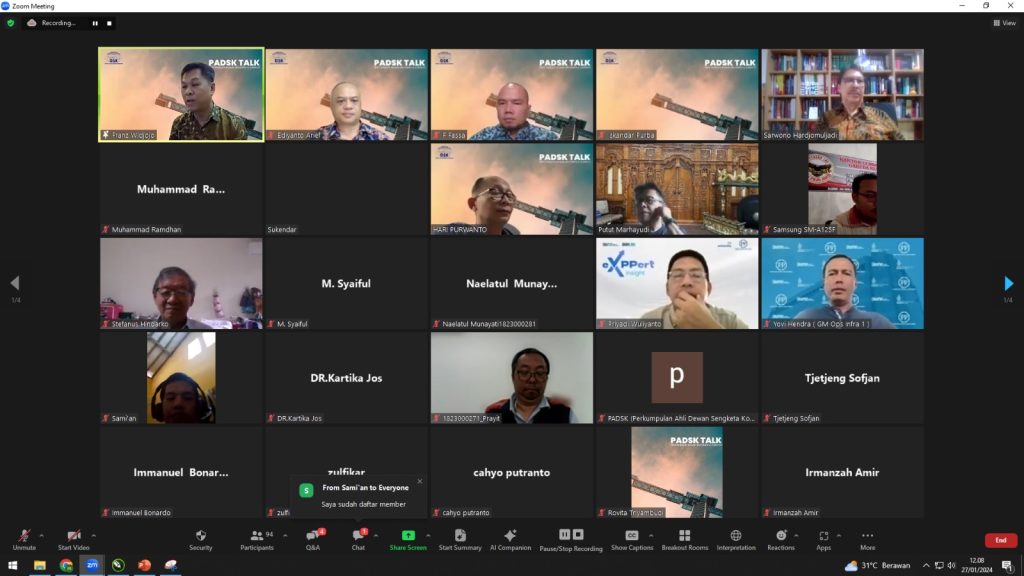Expand the arrow beside Reactions
The width and height of the screenshot is (1024, 576).
point(796,536)
